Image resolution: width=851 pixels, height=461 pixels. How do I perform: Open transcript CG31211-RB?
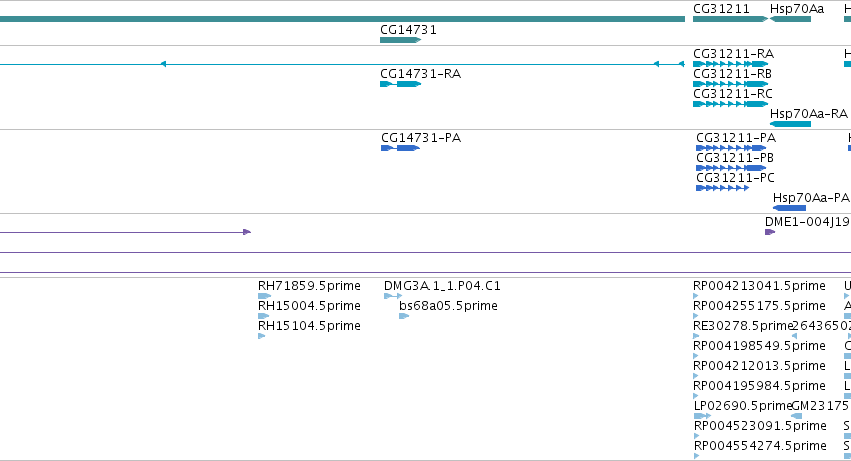pyautogui.click(x=731, y=84)
